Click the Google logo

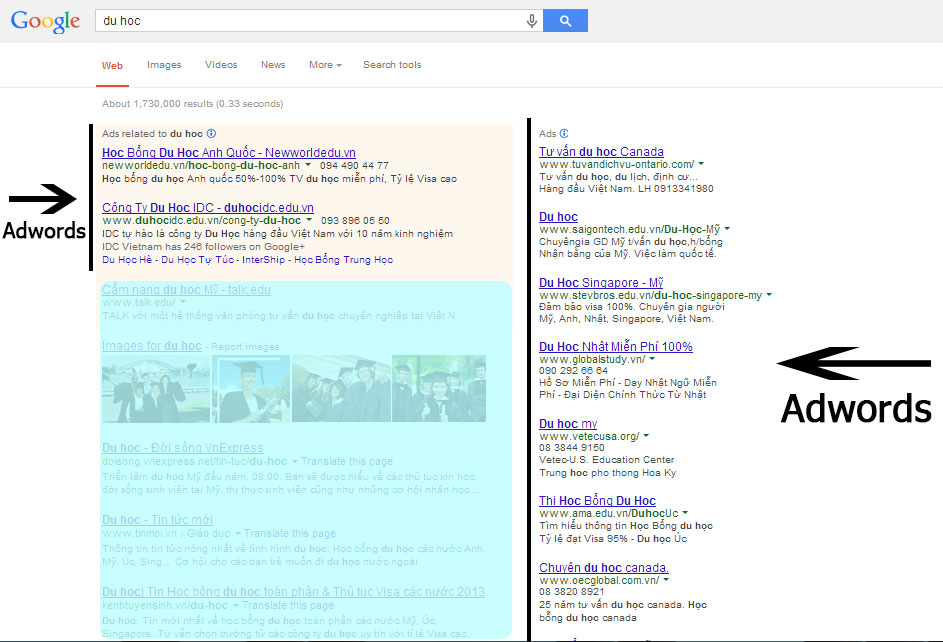45,22
